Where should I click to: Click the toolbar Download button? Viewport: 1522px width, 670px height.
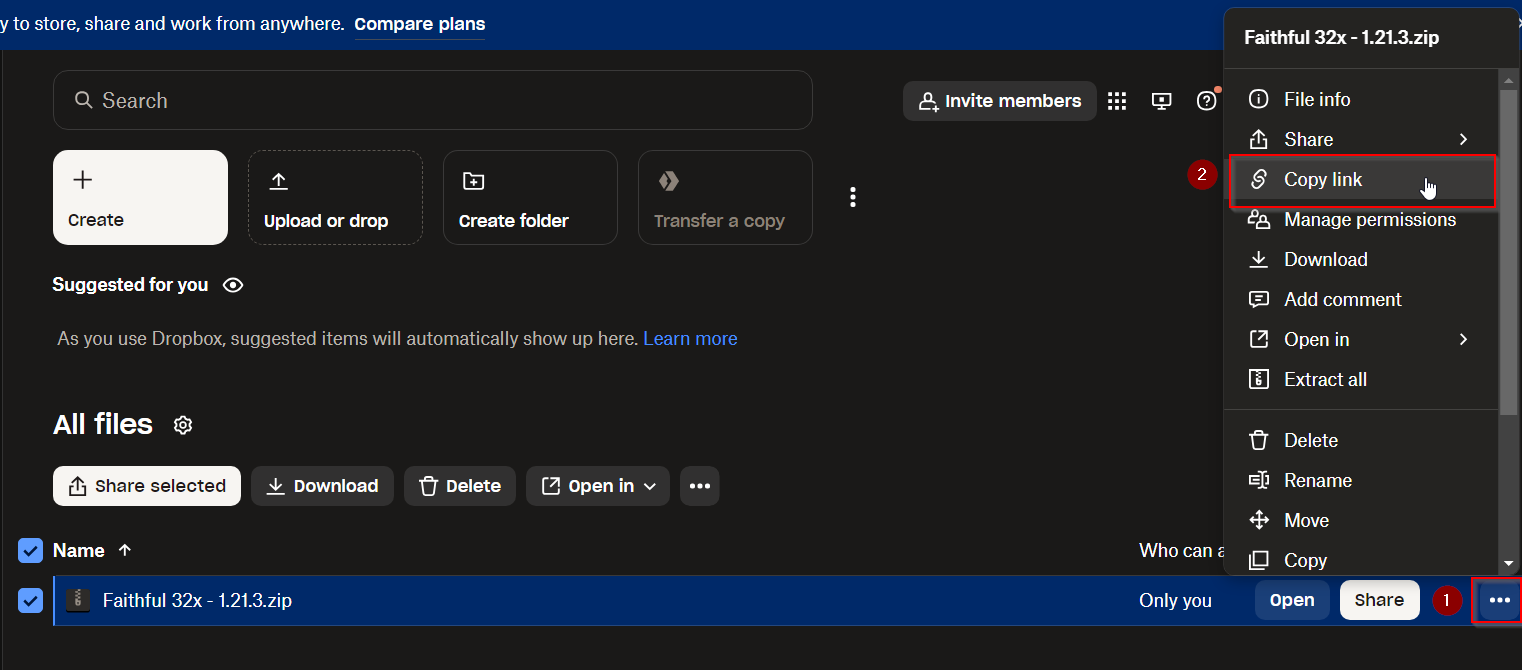coord(322,486)
